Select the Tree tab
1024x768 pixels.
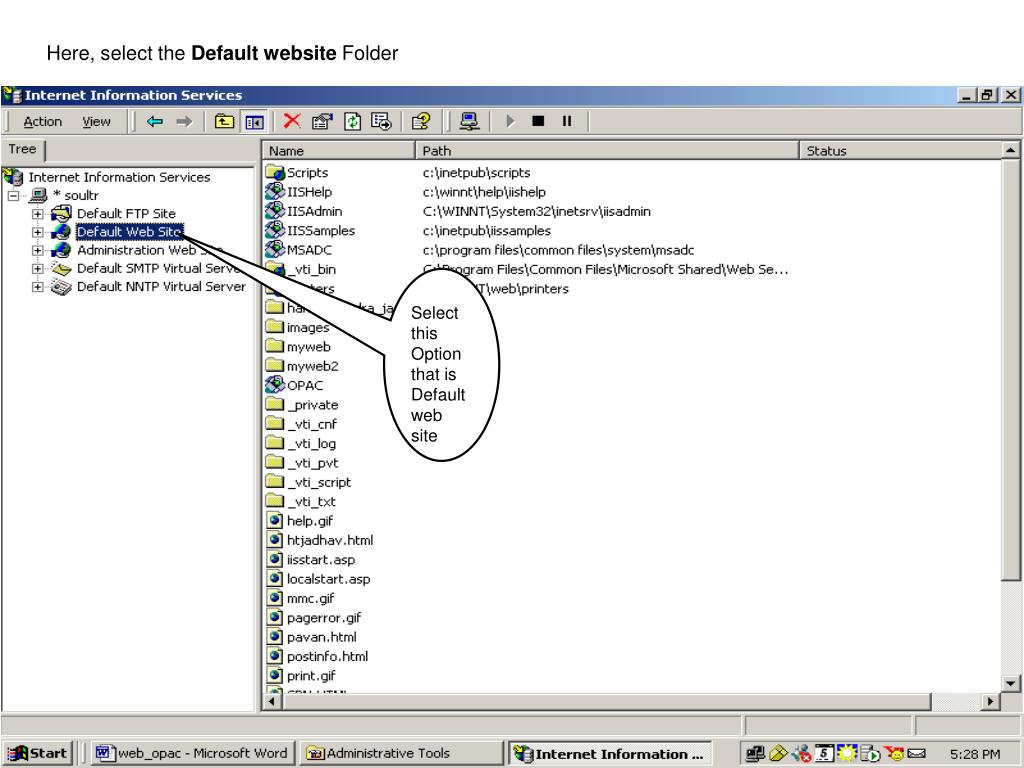22,149
